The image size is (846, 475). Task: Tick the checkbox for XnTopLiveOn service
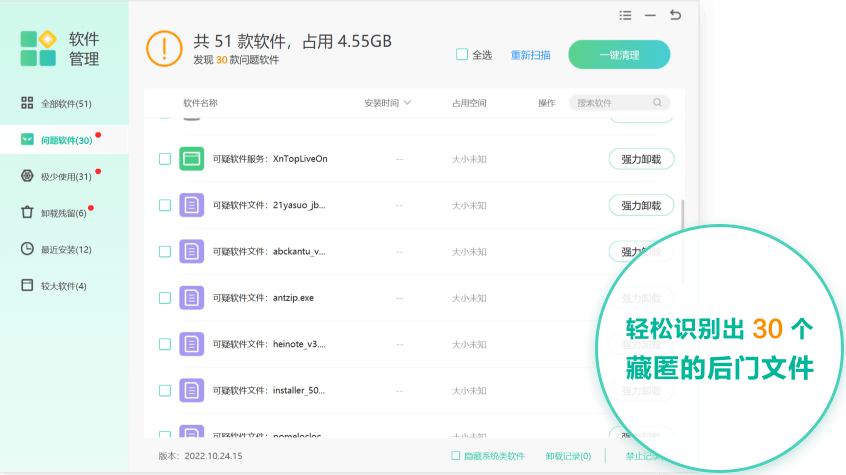165,159
